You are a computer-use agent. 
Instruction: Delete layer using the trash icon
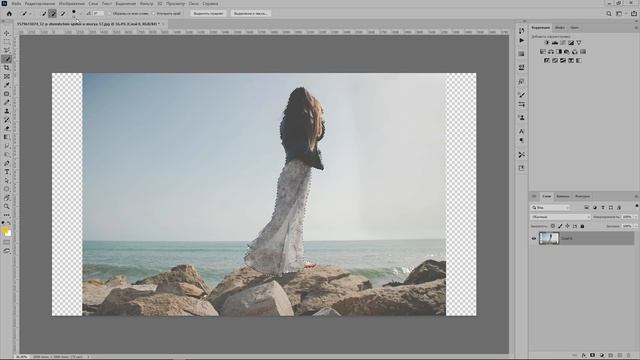tap(629, 356)
